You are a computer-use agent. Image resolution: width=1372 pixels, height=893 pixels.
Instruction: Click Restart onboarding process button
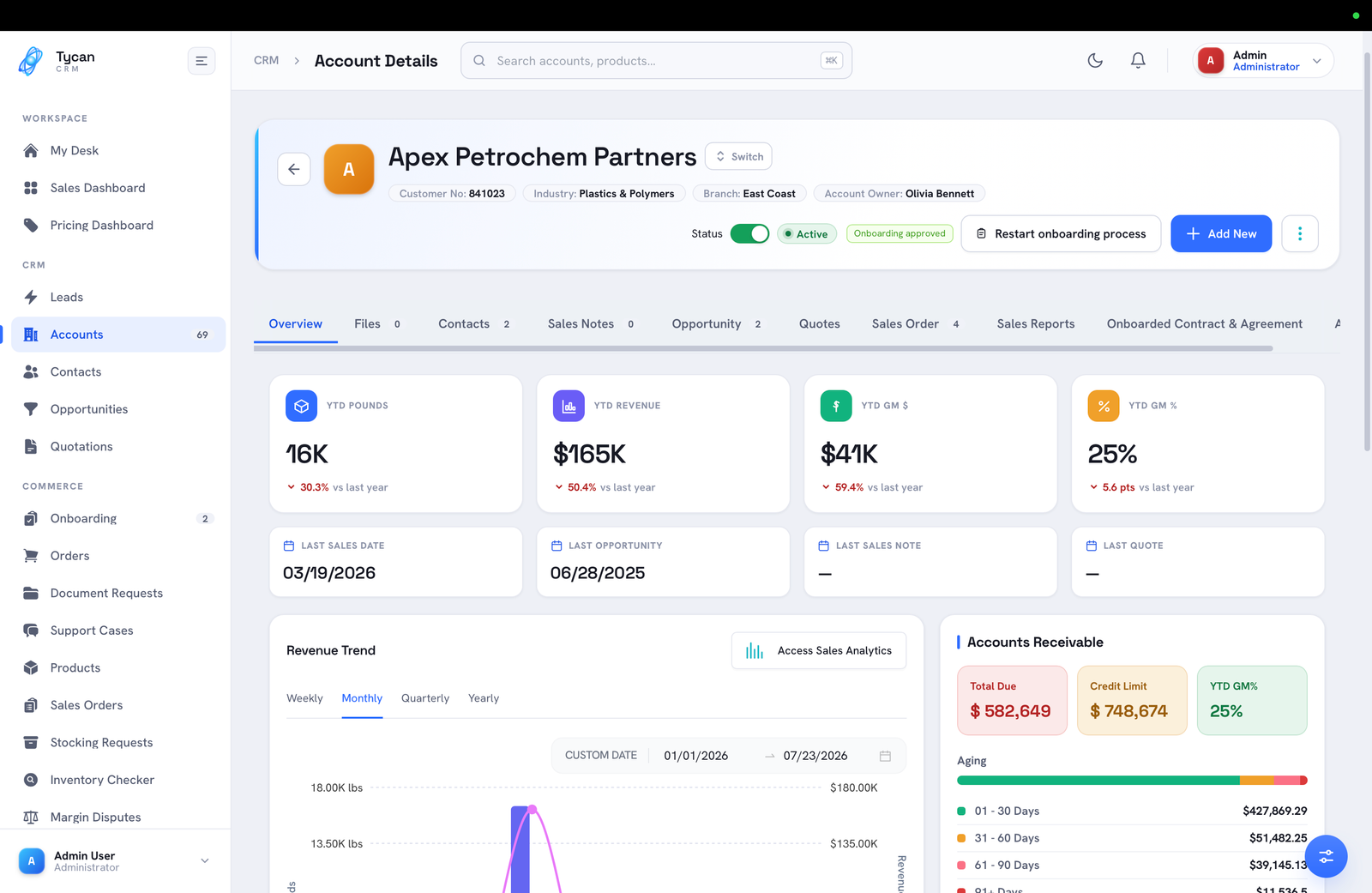click(1061, 233)
